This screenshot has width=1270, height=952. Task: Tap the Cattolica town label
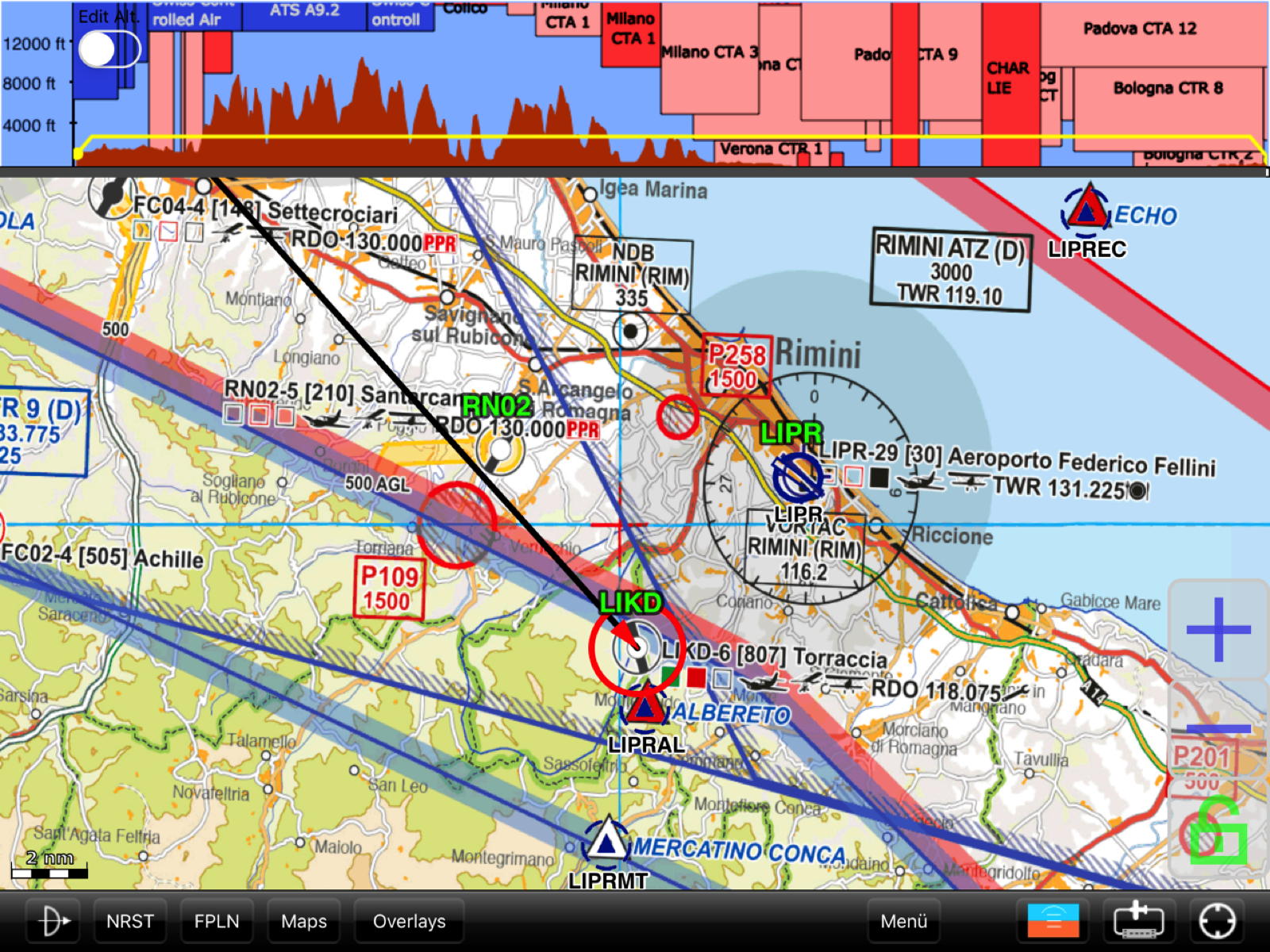tap(956, 602)
